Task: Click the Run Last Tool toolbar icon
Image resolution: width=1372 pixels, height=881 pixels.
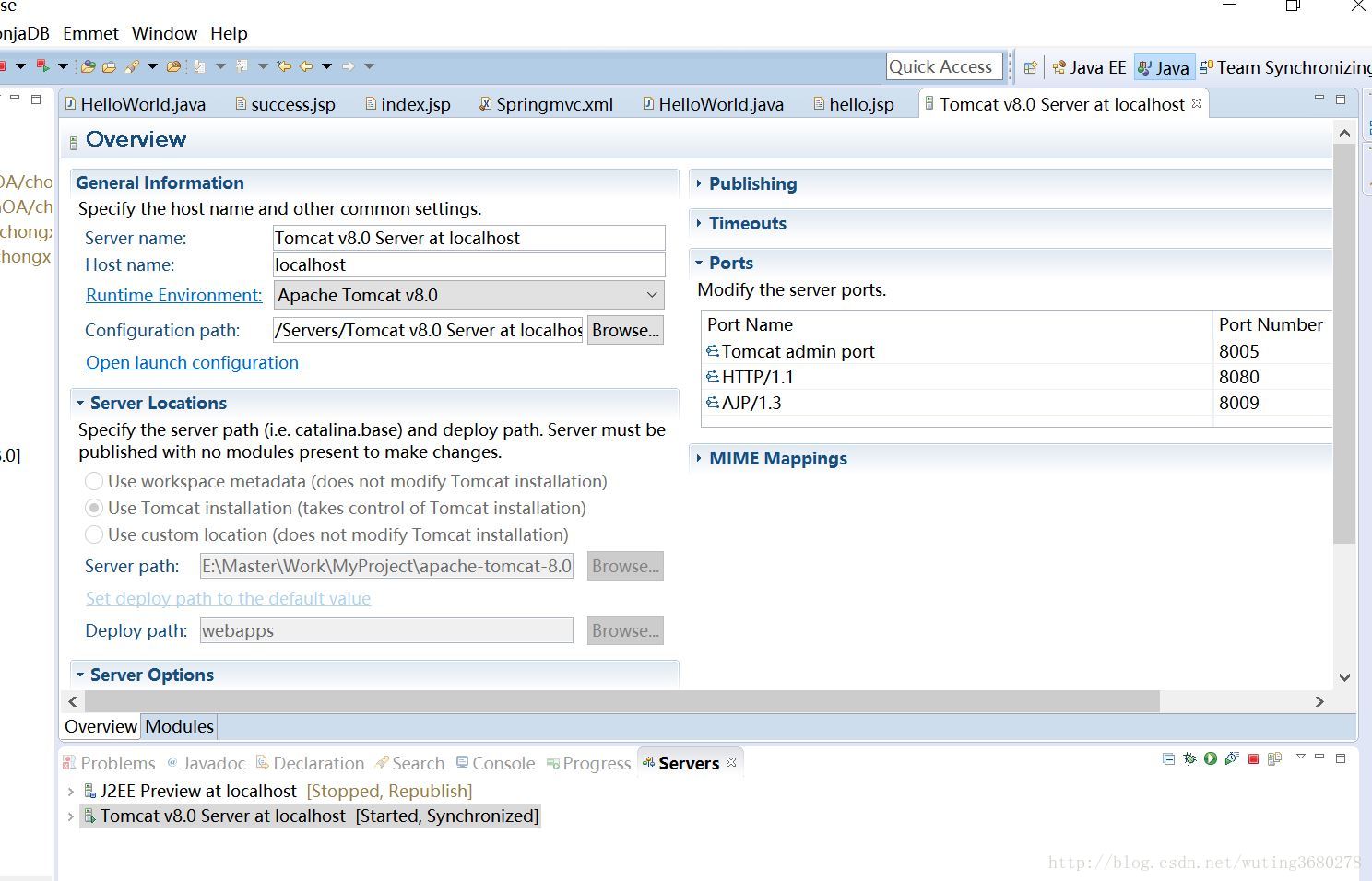Action: pos(42,66)
